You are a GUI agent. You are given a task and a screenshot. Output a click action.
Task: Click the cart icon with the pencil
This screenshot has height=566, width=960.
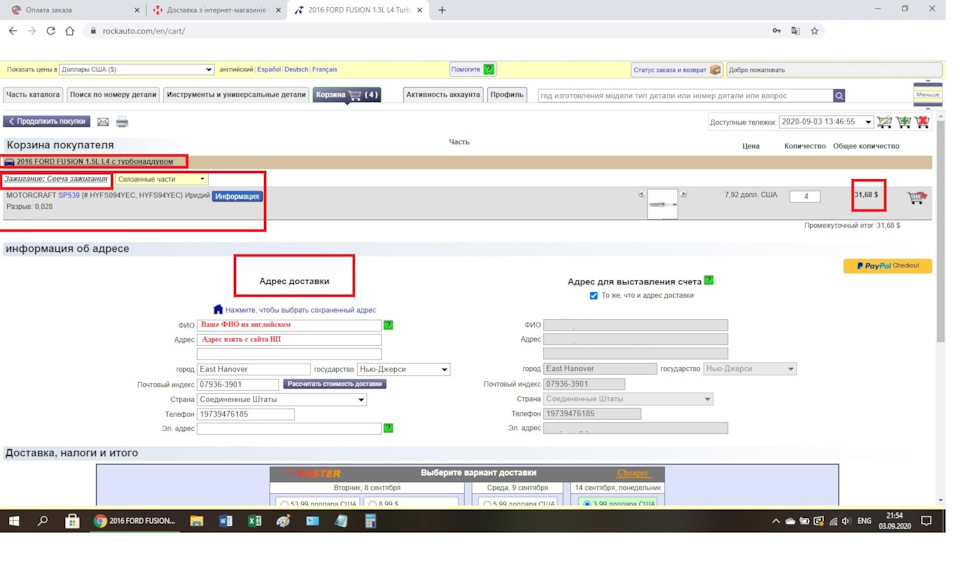(x=884, y=122)
